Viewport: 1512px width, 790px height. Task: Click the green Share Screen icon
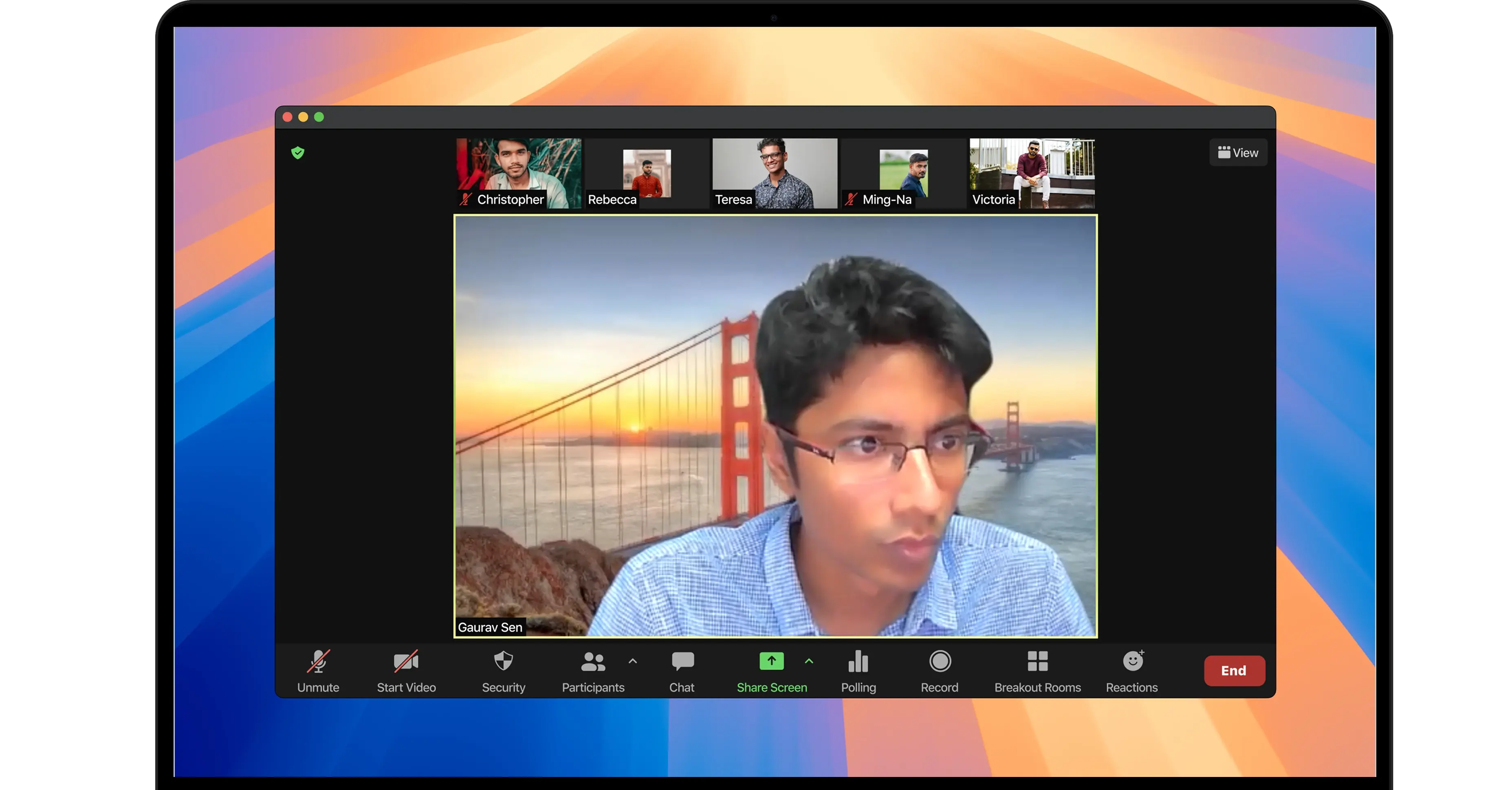click(771, 661)
